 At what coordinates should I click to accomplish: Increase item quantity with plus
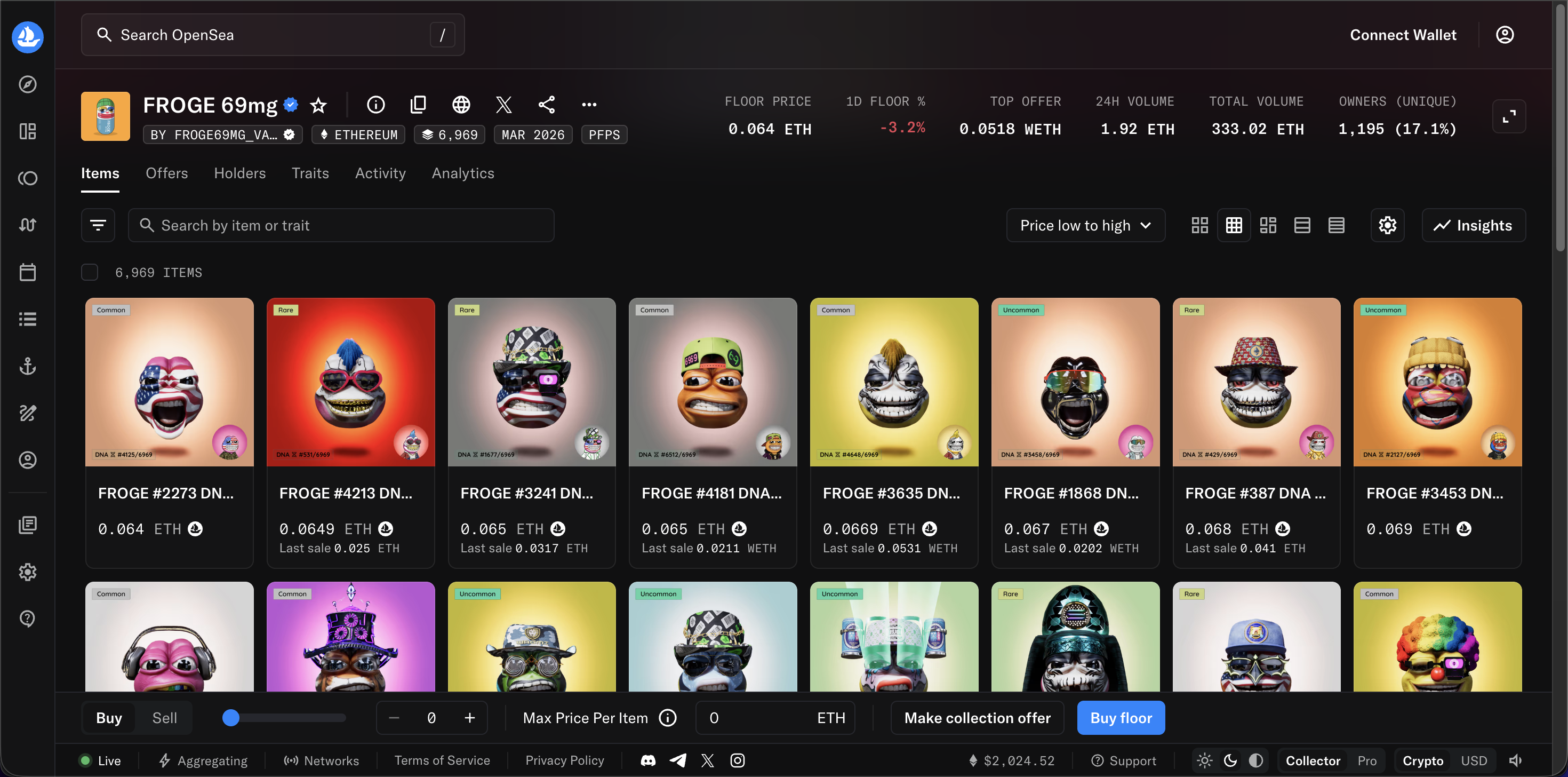point(469,718)
